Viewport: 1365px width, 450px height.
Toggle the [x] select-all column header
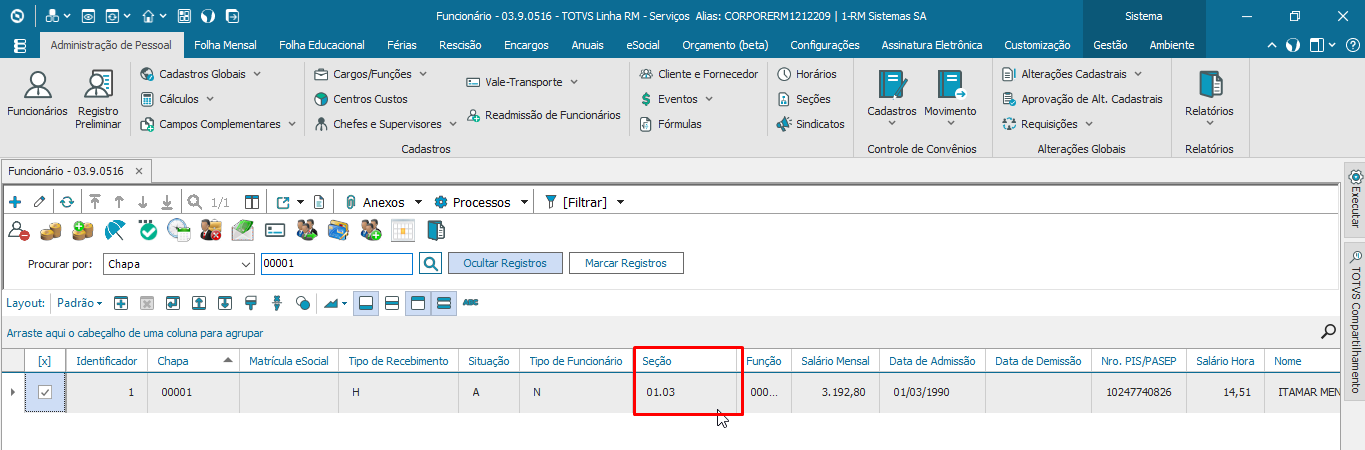point(44,361)
